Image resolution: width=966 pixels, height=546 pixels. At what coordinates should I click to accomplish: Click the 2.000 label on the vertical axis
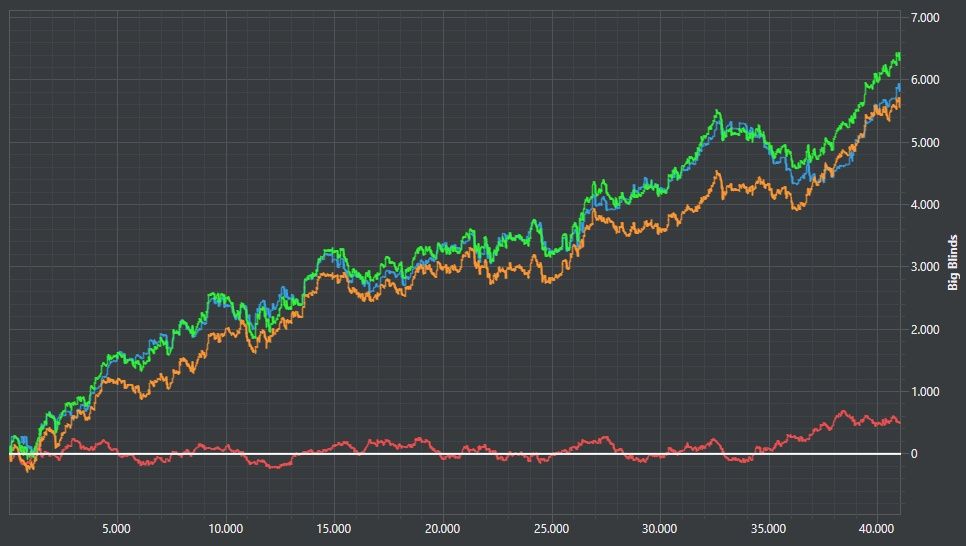[925, 330]
